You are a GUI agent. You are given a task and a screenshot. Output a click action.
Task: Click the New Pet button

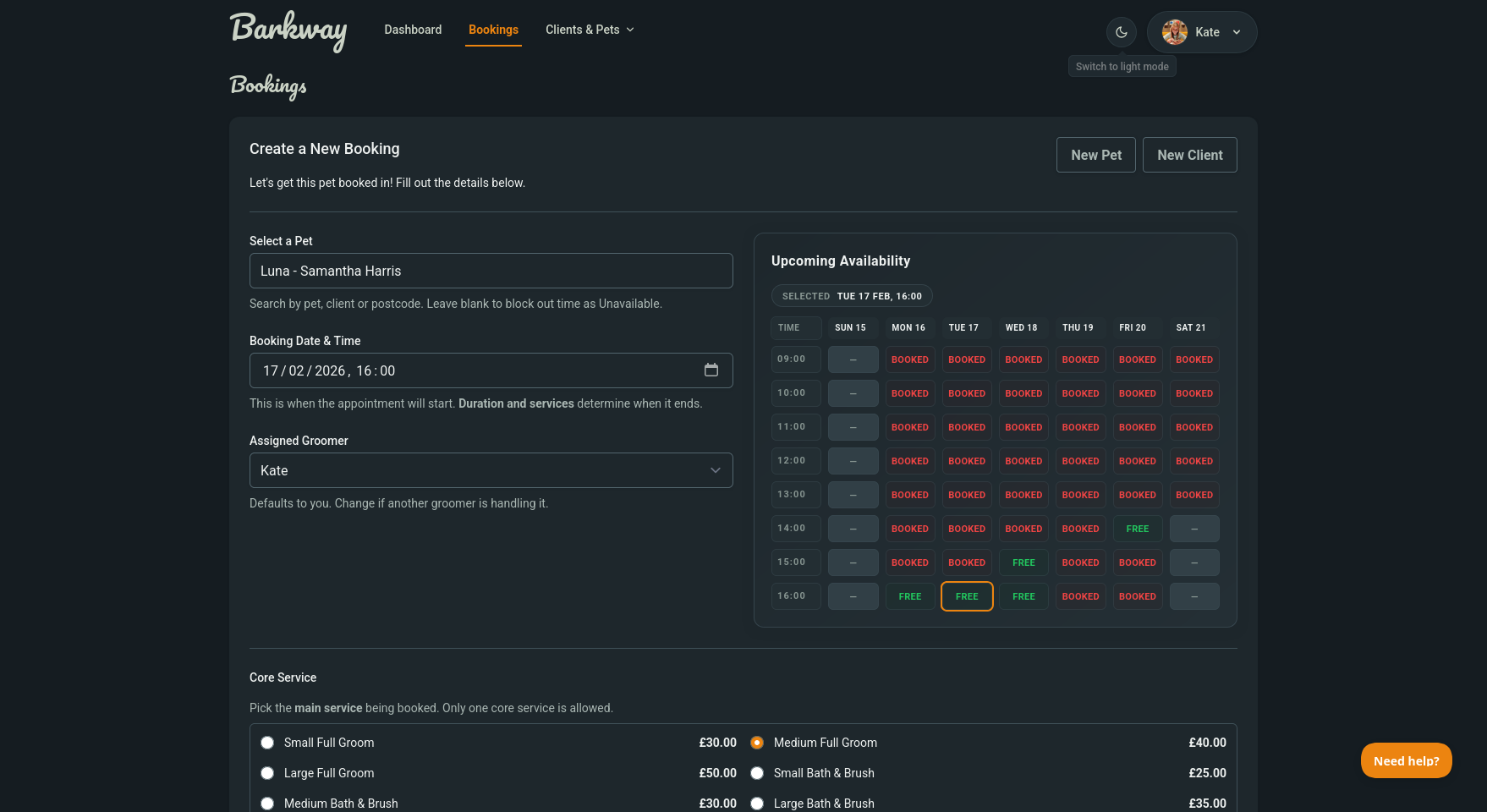click(1095, 155)
